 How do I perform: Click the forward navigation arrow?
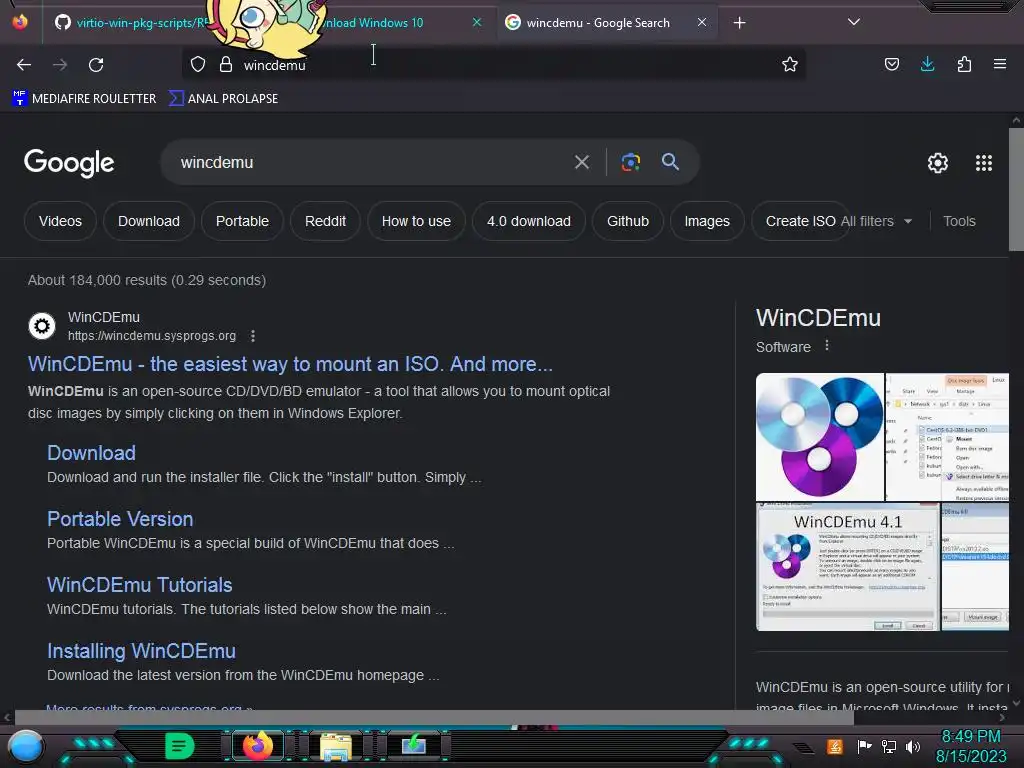coord(59,65)
